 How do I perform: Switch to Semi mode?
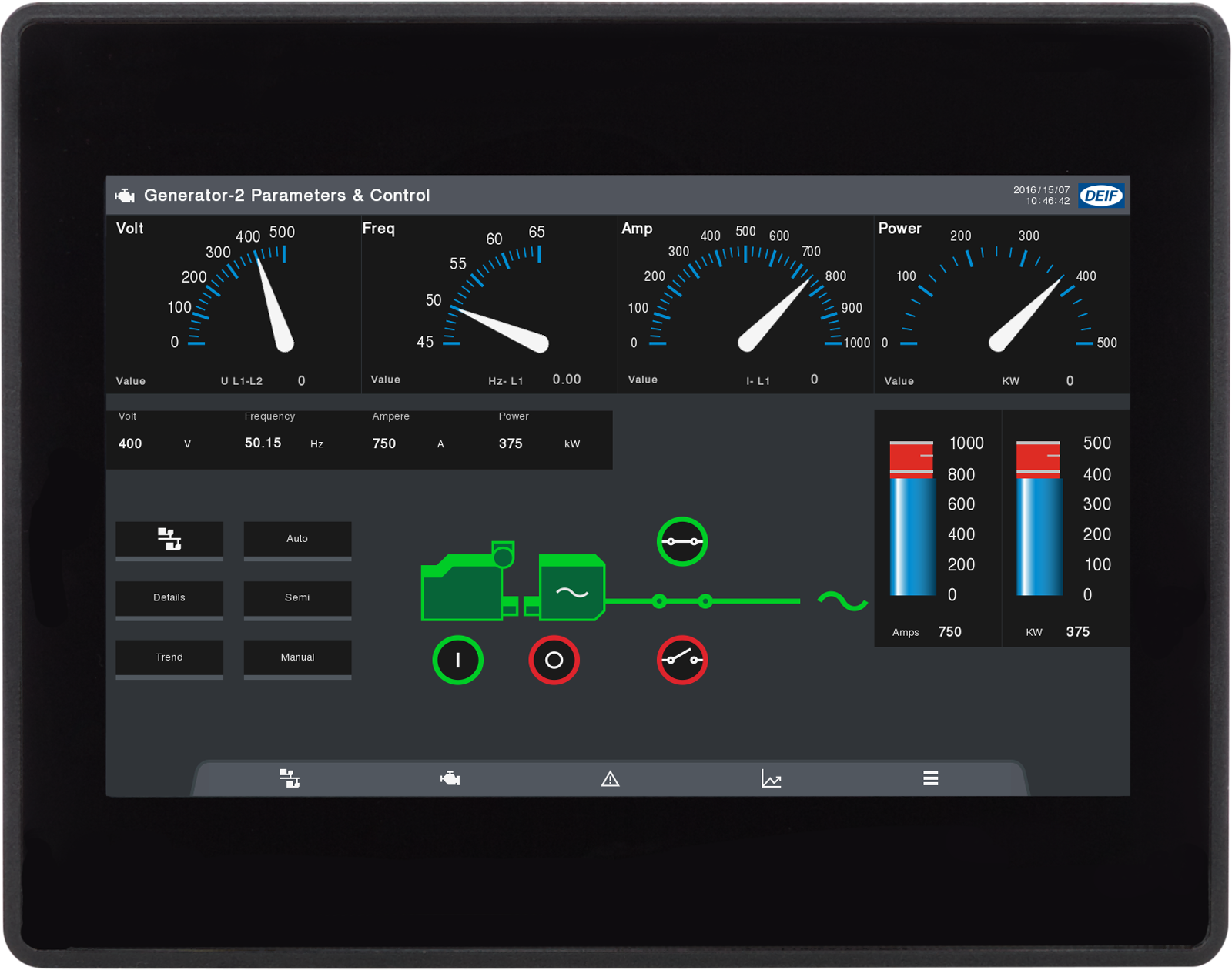[297, 598]
